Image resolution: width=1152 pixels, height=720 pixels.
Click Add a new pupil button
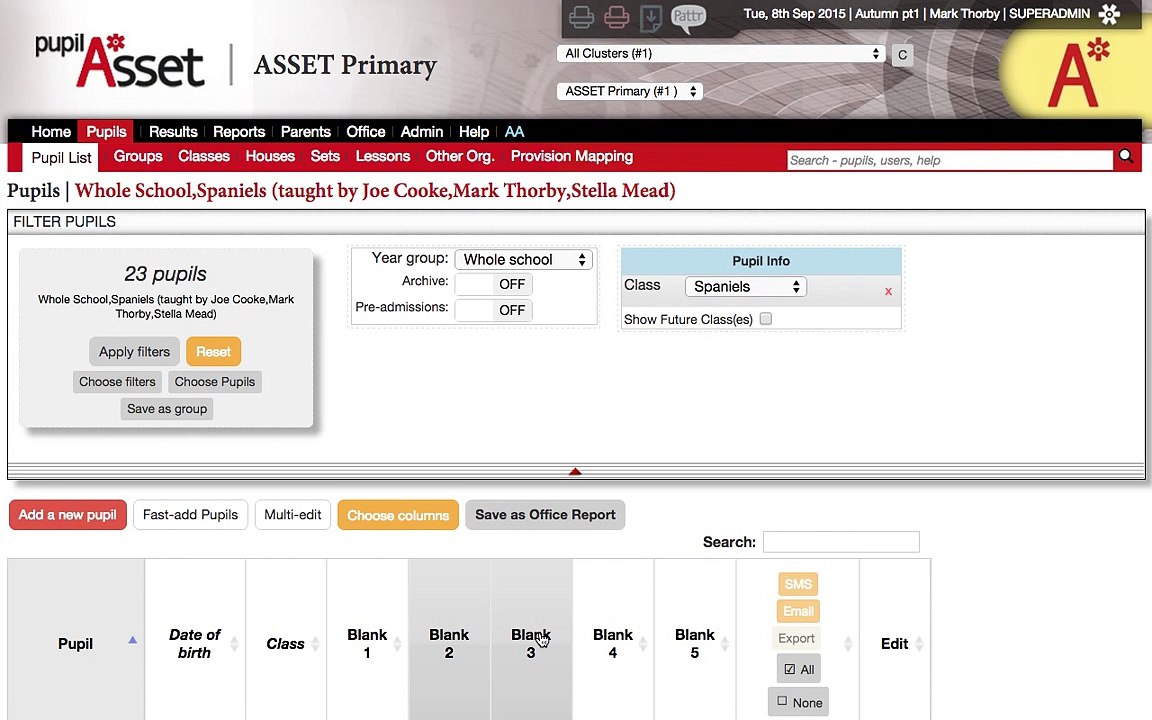pos(68,515)
